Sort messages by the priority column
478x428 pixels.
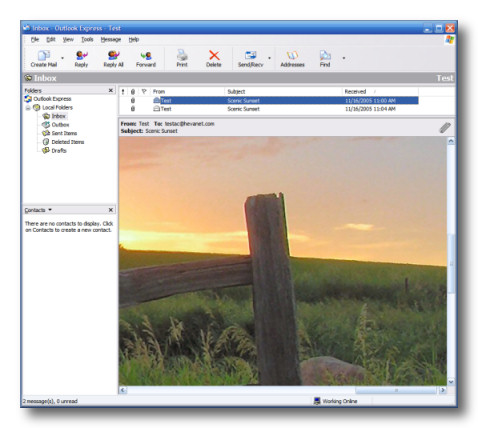tap(123, 91)
